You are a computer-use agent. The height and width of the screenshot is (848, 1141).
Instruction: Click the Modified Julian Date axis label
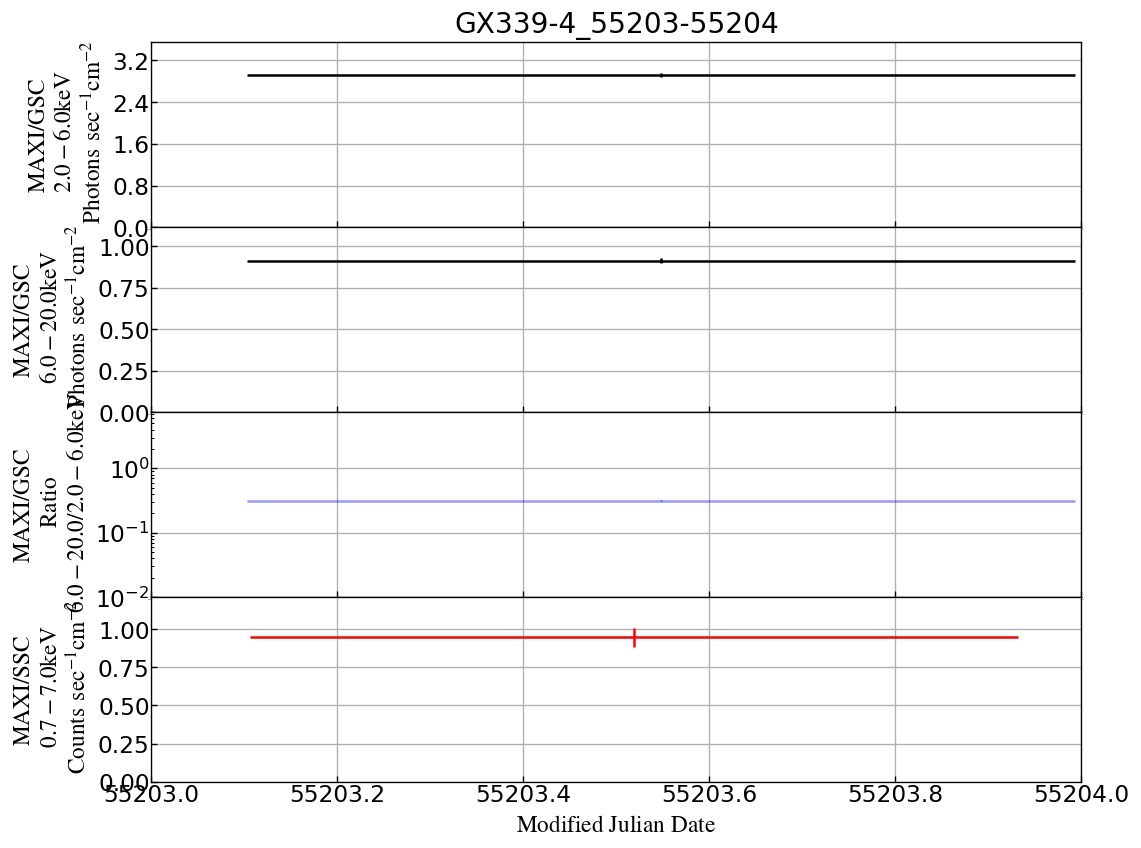(x=616, y=825)
